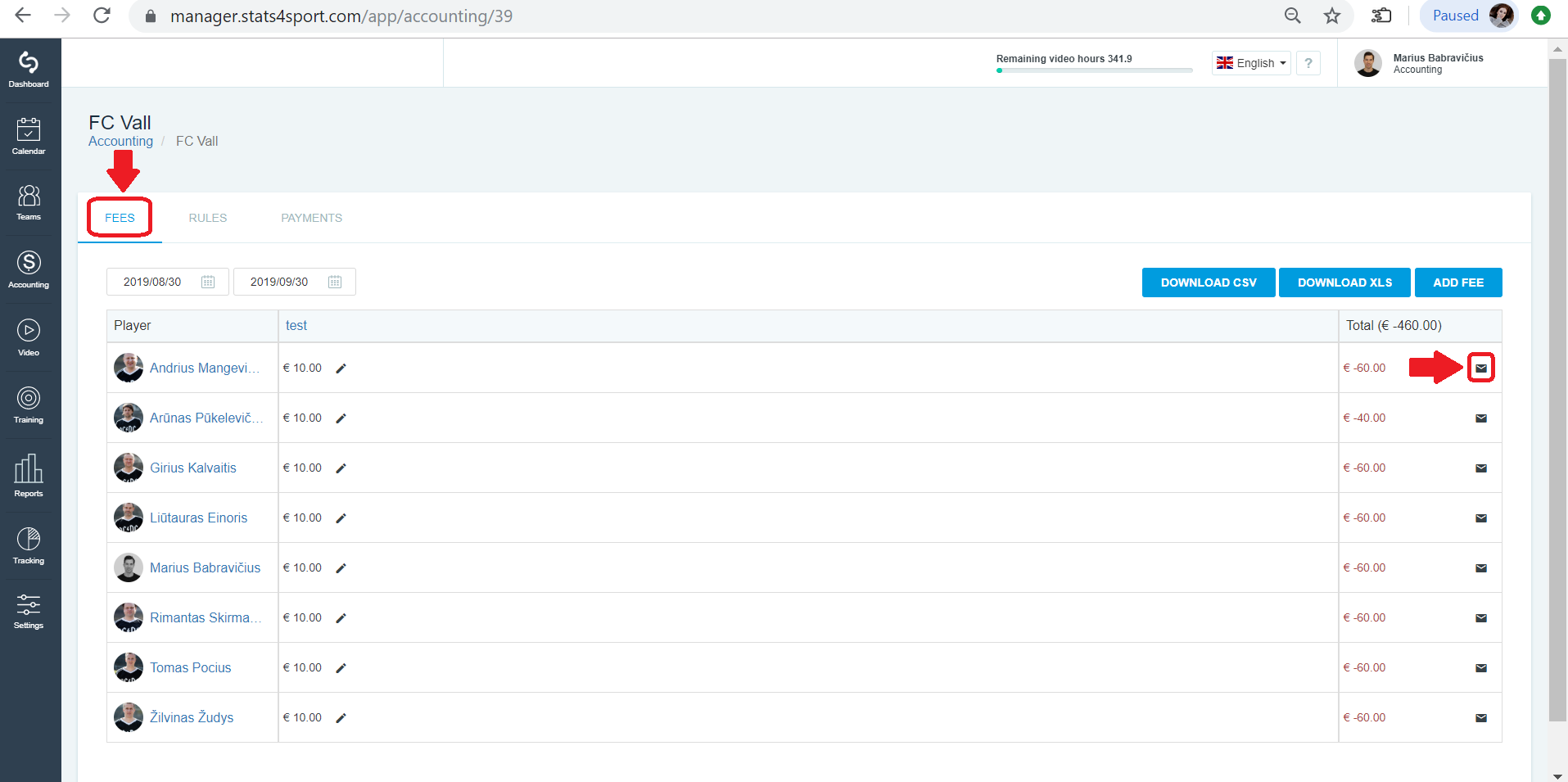Open start date calendar picker 2019/08/30

click(x=208, y=282)
